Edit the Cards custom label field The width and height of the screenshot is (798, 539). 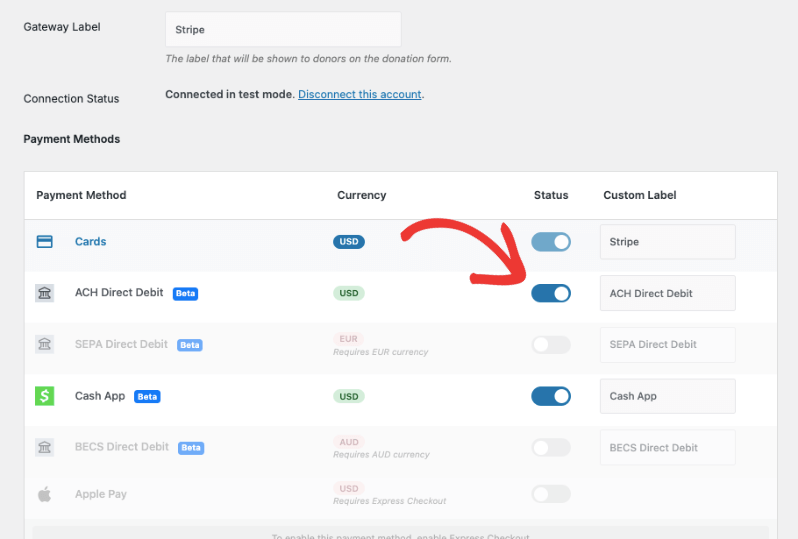coord(668,242)
